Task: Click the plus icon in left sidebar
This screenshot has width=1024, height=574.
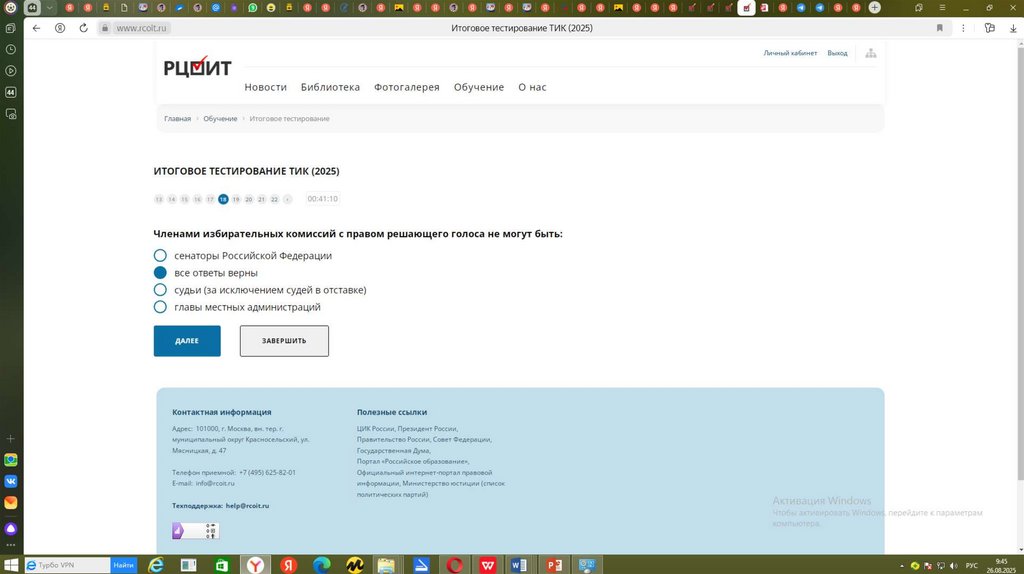Action: pos(10,439)
